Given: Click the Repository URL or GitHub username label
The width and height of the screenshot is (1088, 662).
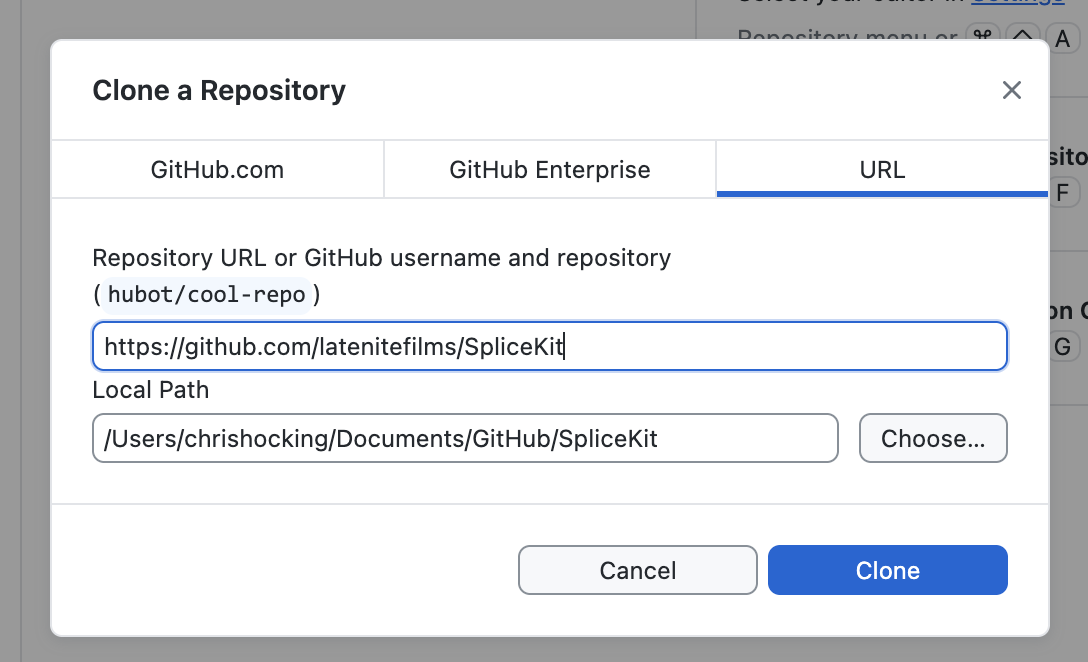Looking at the screenshot, I should pos(381,258).
